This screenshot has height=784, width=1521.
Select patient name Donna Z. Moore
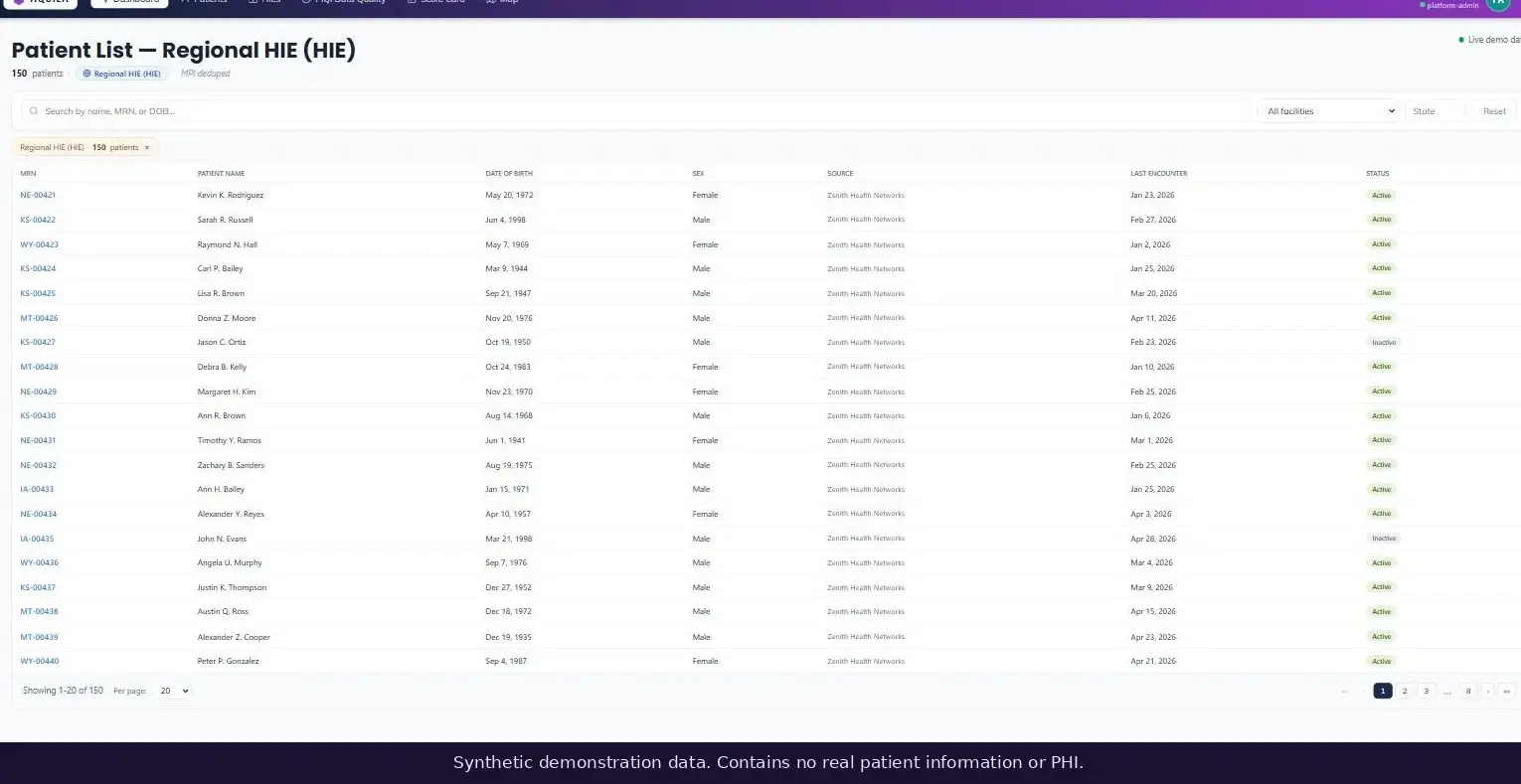pyautogui.click(x=227, y=318)
